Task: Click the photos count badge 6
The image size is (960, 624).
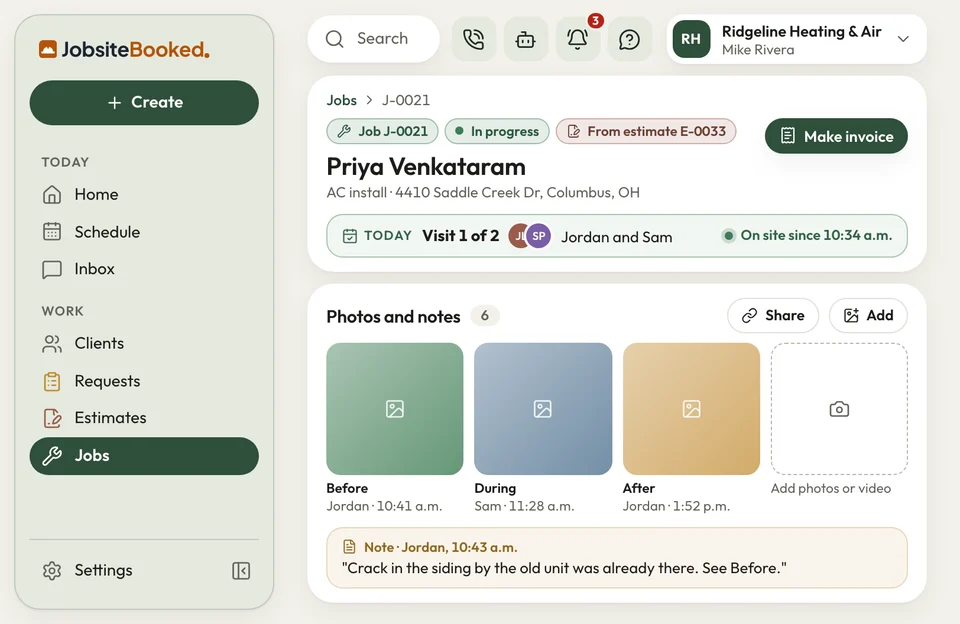Action: [x=485, y=315]
